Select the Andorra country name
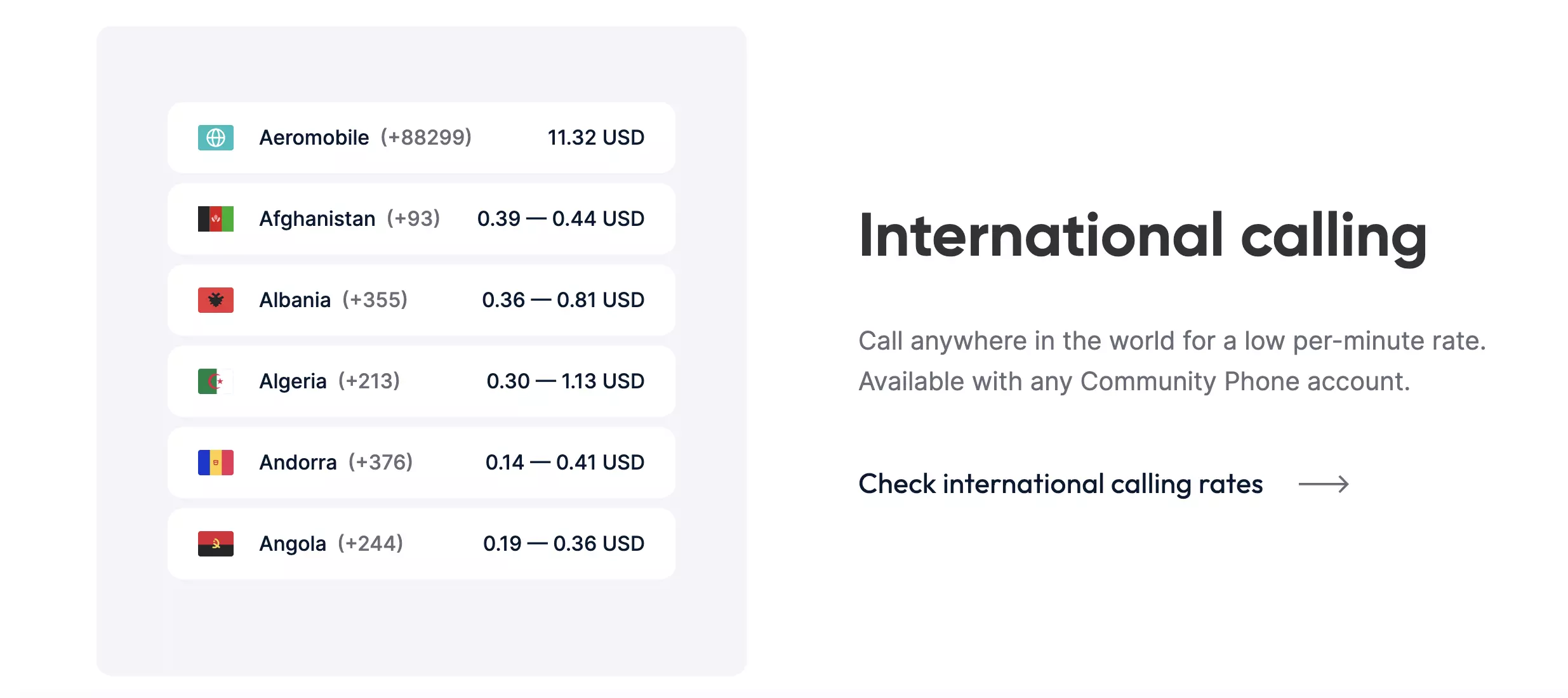 298,463
